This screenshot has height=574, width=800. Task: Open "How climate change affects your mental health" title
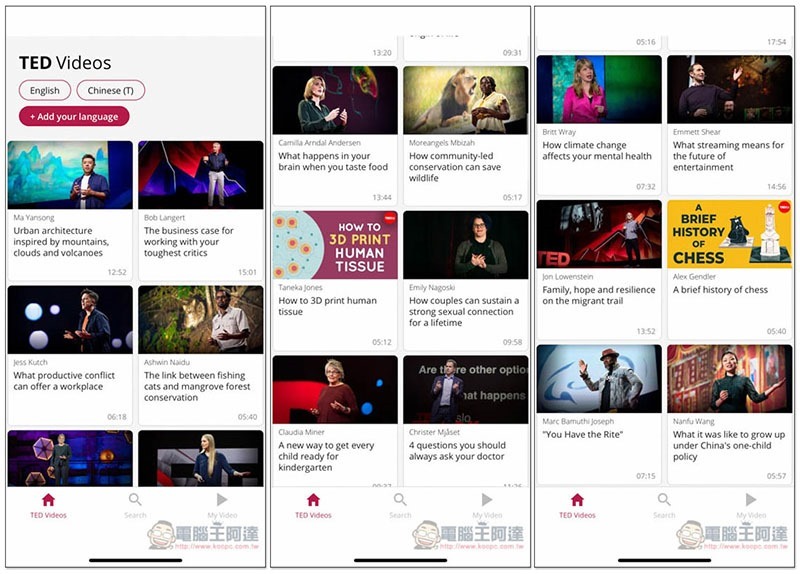(x=597, y=151)
